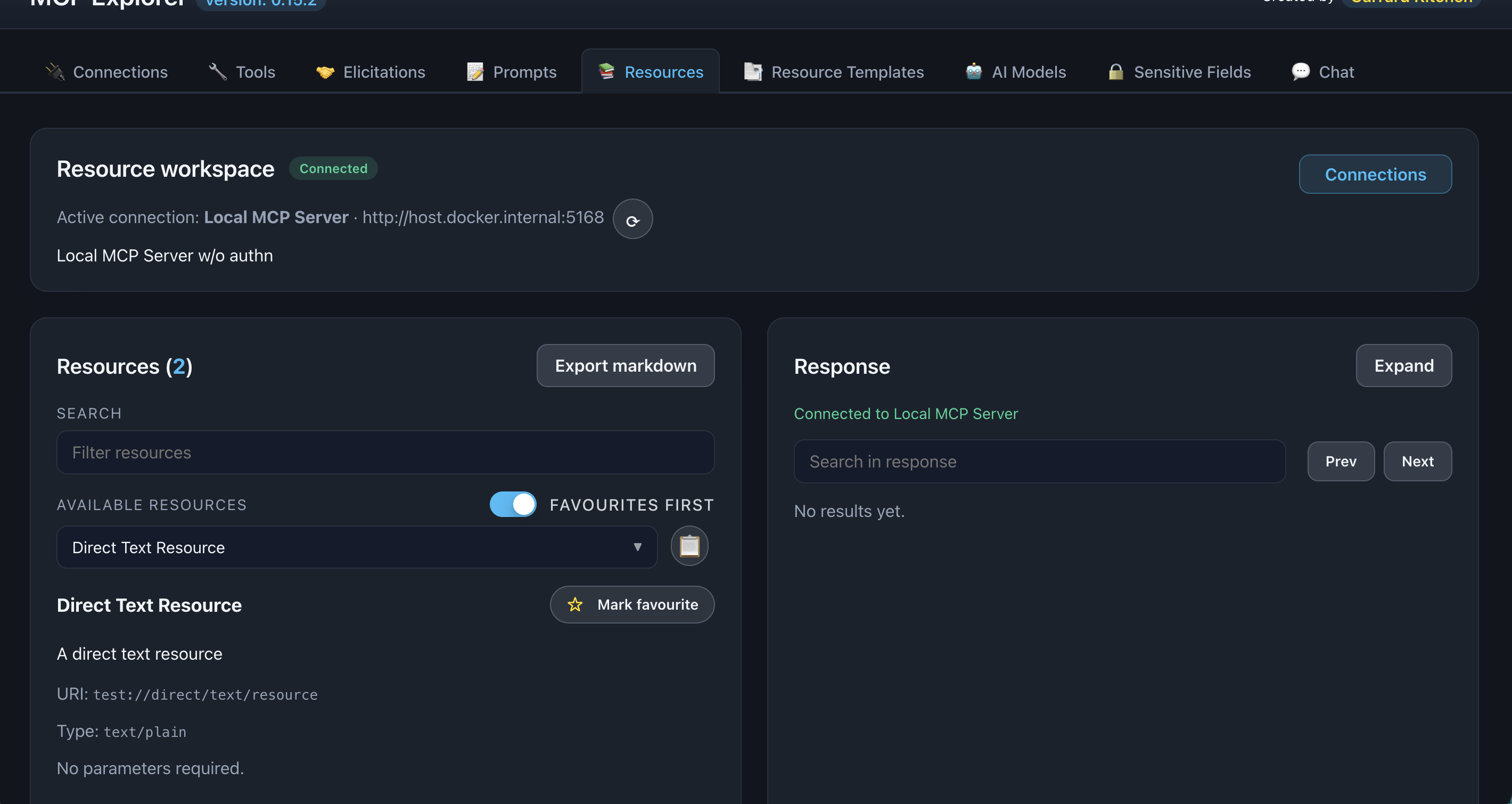Click the clipboard icon next to resource selector
The image size is (1512, 804).
(x=689, y=546)
